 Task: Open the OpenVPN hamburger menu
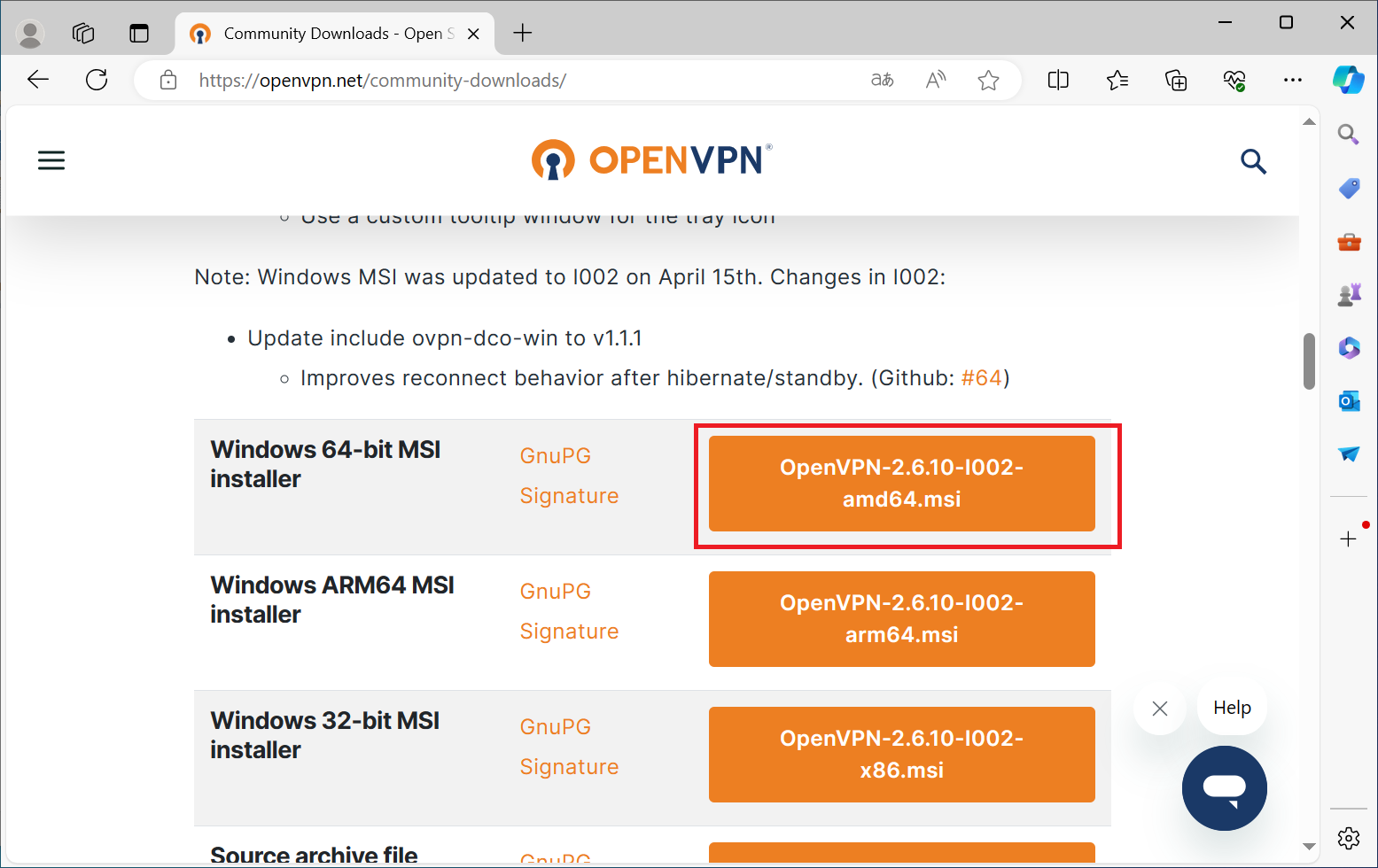[51, 160]
